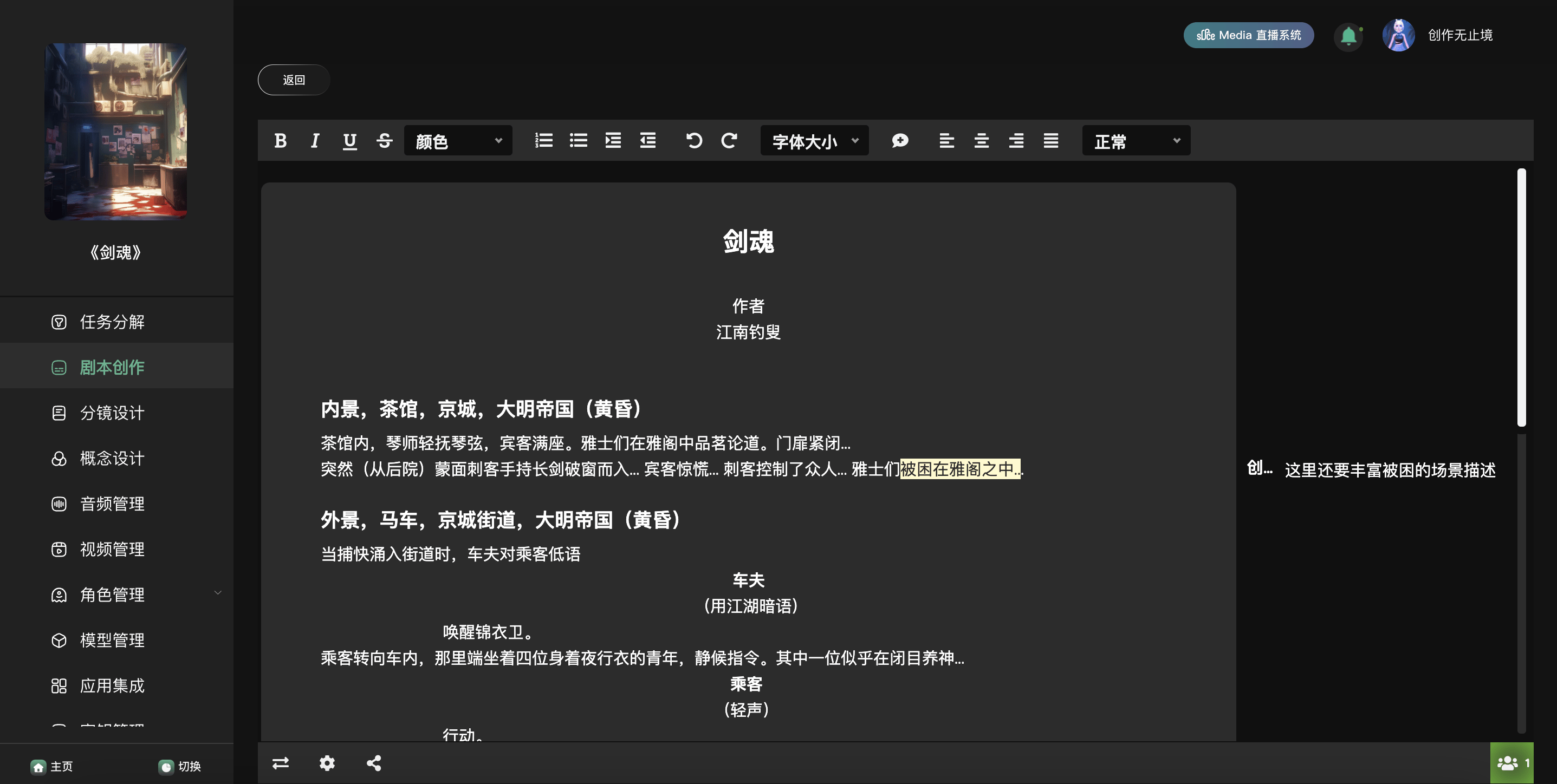
Task: Click the line 当捕快涌入街道时，车夫对乘客低语
Action: click(x=450, y=554)
